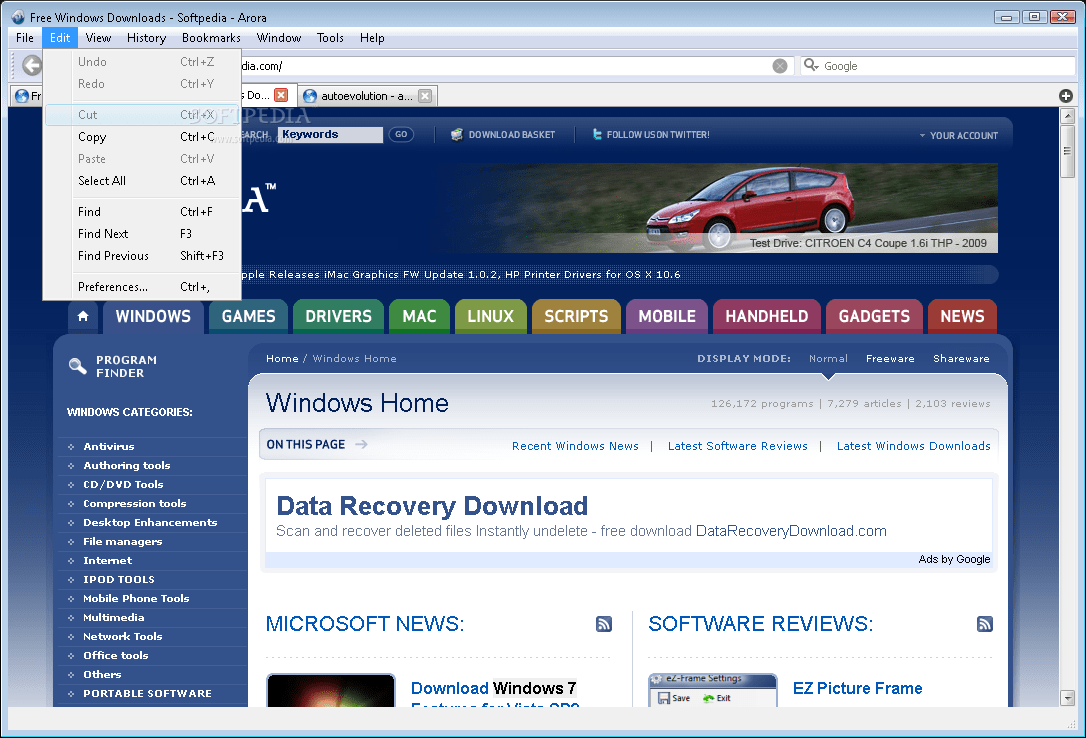This screenshot has height=738, width=1086.
Task: Choose Find Next from the Edit menu
Action: tap(143, 234)
